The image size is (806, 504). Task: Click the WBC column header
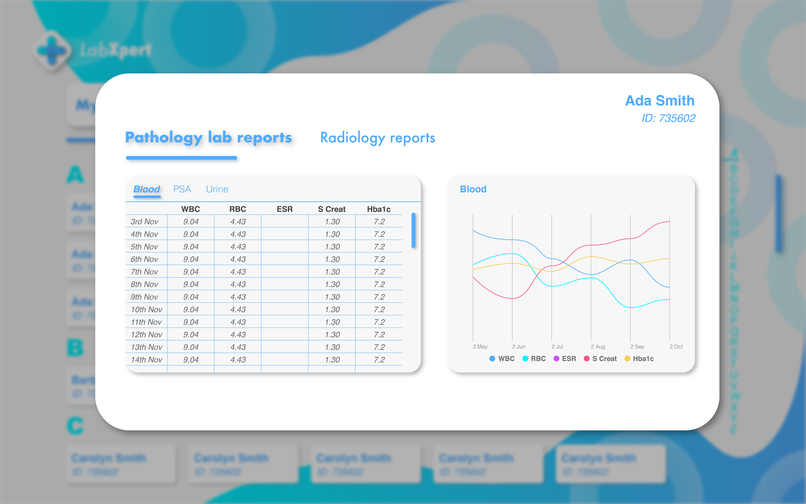click(x=190, y=209)
